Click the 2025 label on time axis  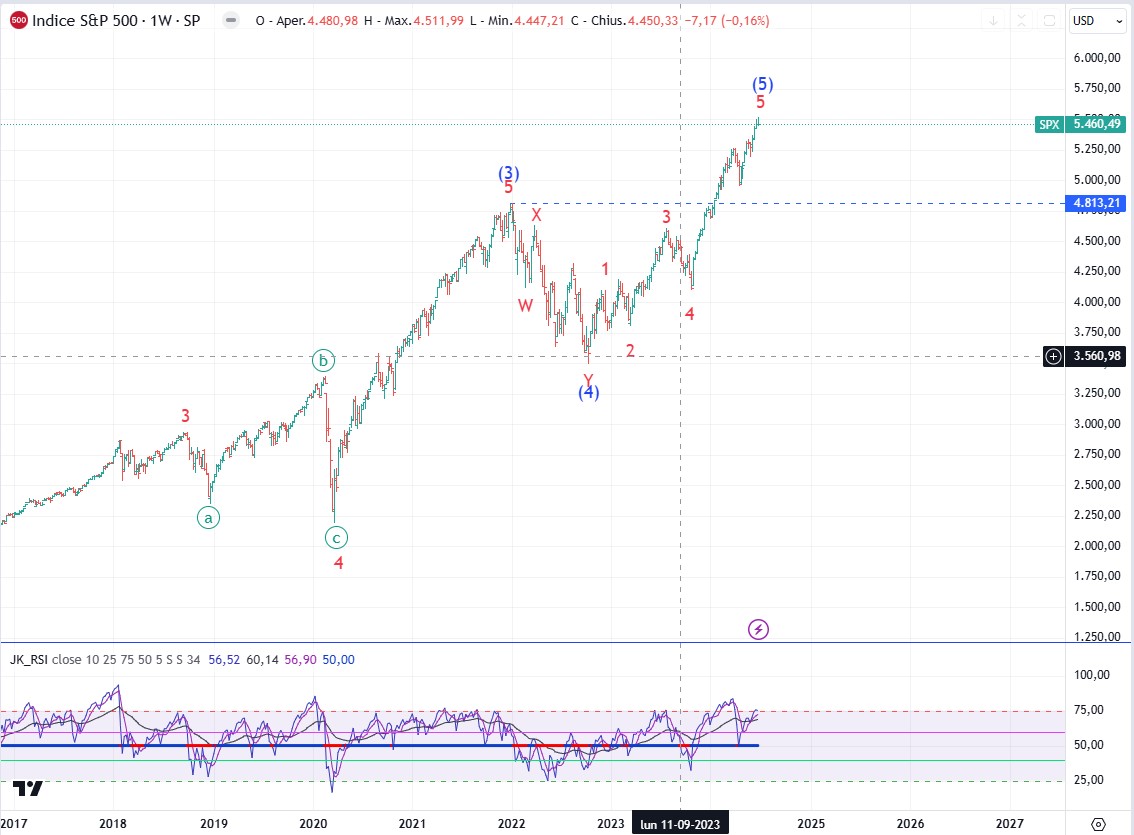click(811, 823)
